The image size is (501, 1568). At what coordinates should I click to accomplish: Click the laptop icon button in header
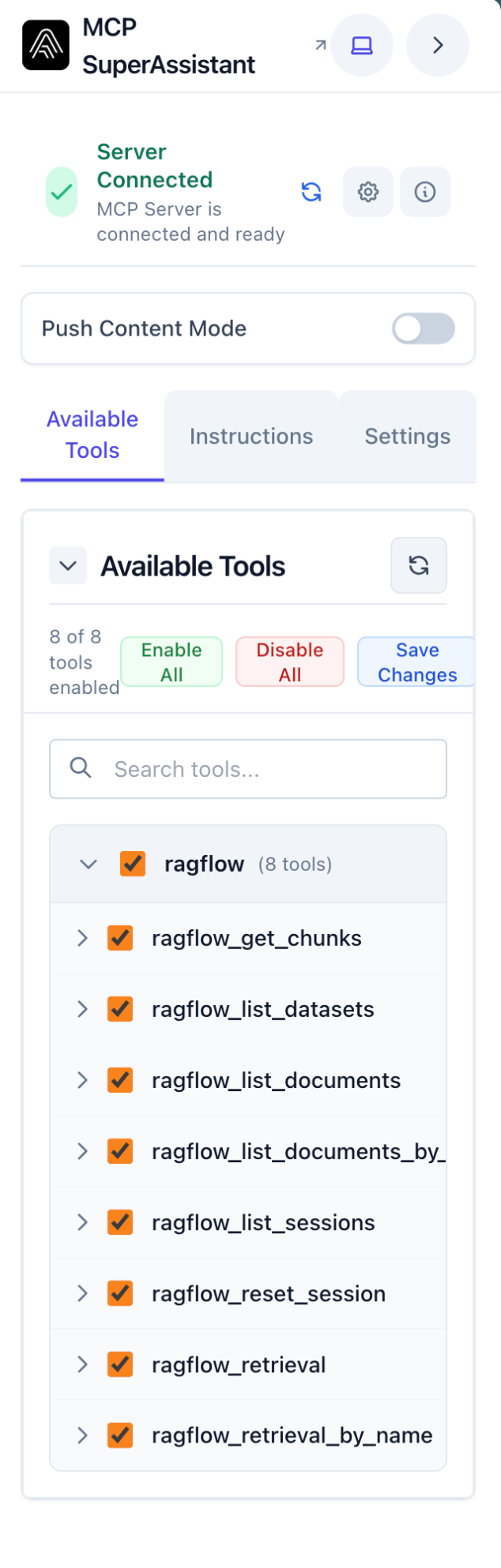[362, 46]
